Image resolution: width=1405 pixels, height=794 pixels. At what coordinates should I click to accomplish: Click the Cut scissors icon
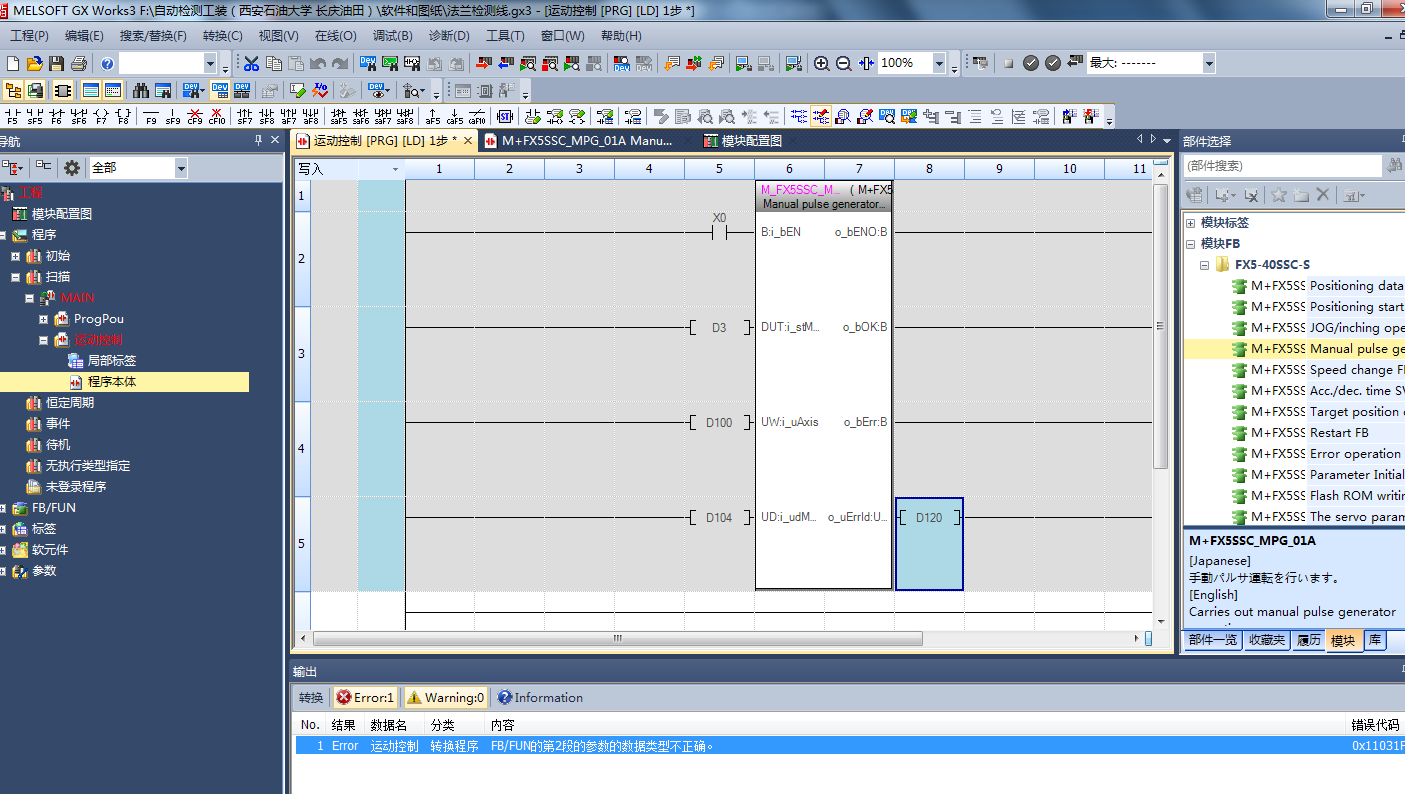pyautogui.click(x=251, y=63)
